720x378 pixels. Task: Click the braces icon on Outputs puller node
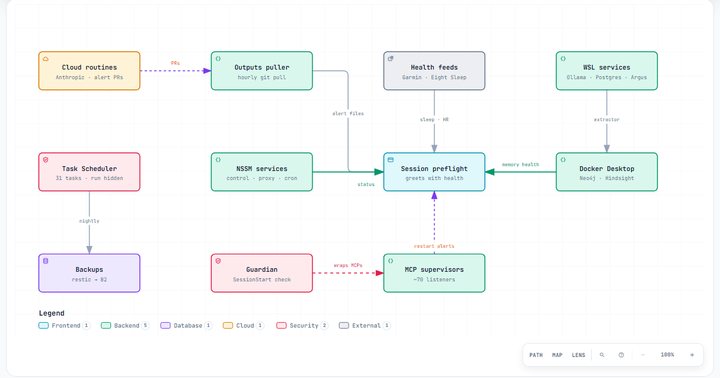218,59
